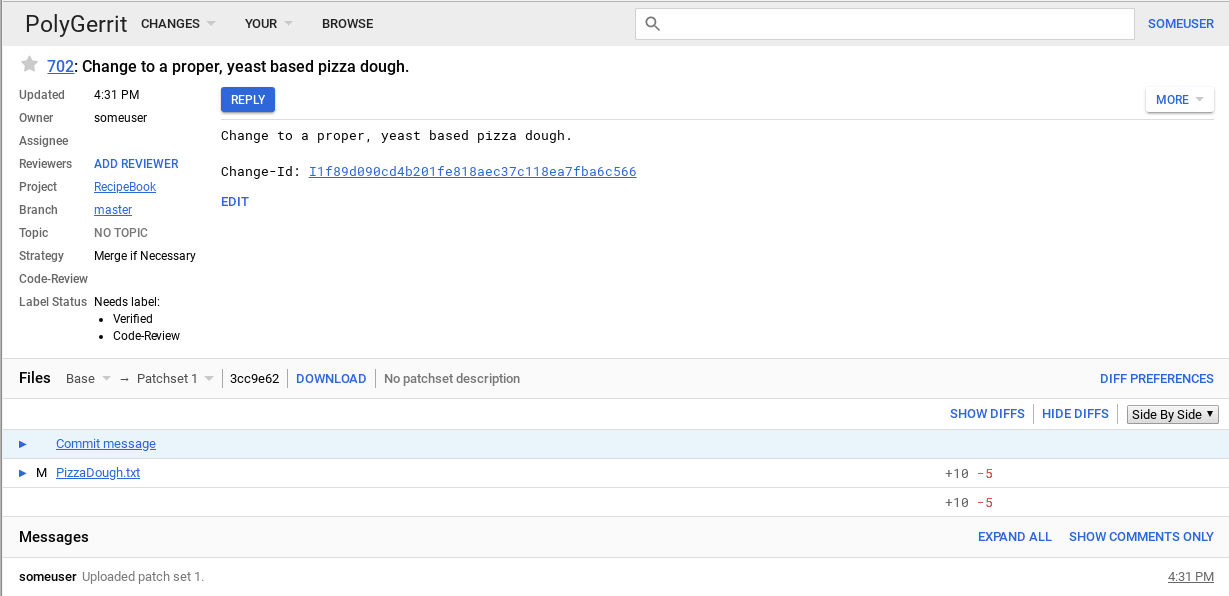Expand the Commit message entry
The height and width of the screenshot is (596, 1229).
(x=22, y=443)
